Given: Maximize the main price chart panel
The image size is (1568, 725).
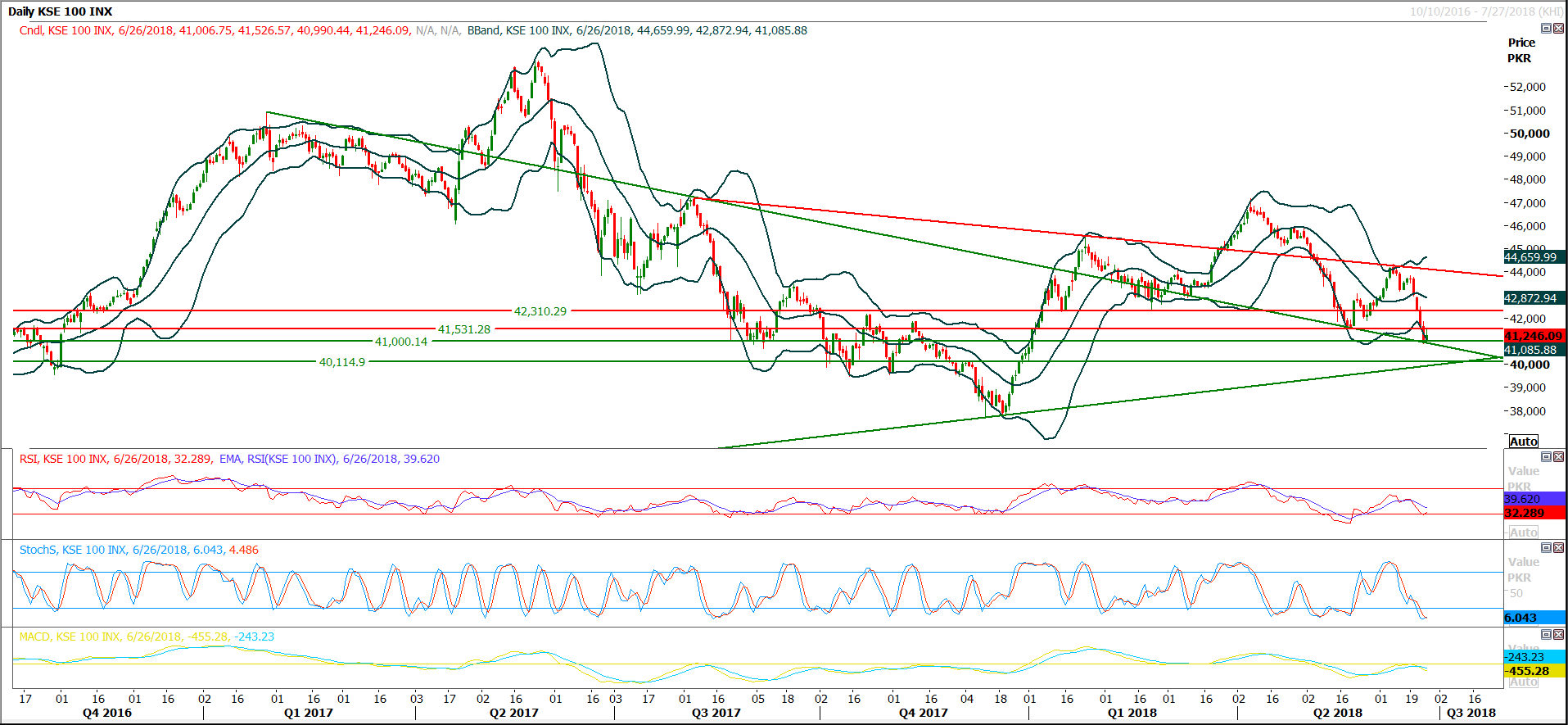Looking at the screenshot, I should (x=1546, y=28).
